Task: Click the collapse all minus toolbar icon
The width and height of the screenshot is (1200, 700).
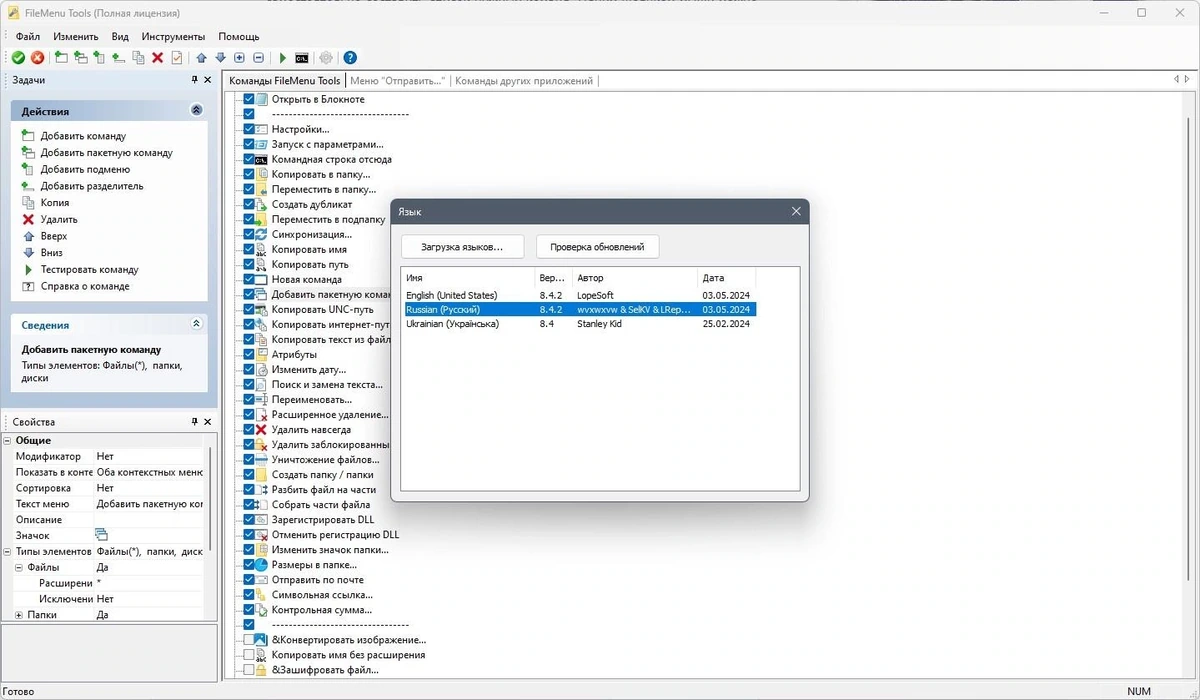Action: [258, 58]
